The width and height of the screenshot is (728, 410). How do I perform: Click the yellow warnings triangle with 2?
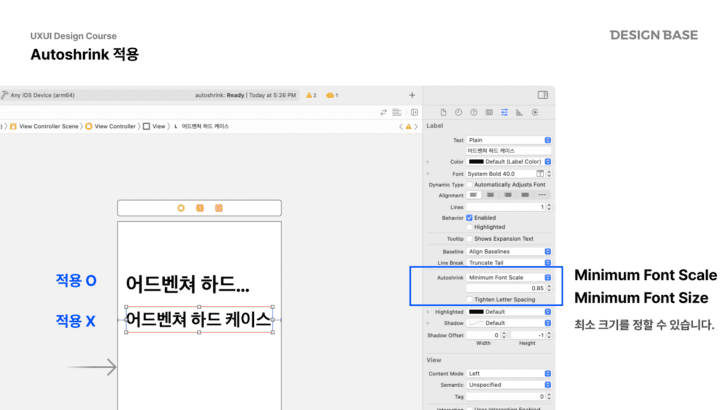point(312,95)
